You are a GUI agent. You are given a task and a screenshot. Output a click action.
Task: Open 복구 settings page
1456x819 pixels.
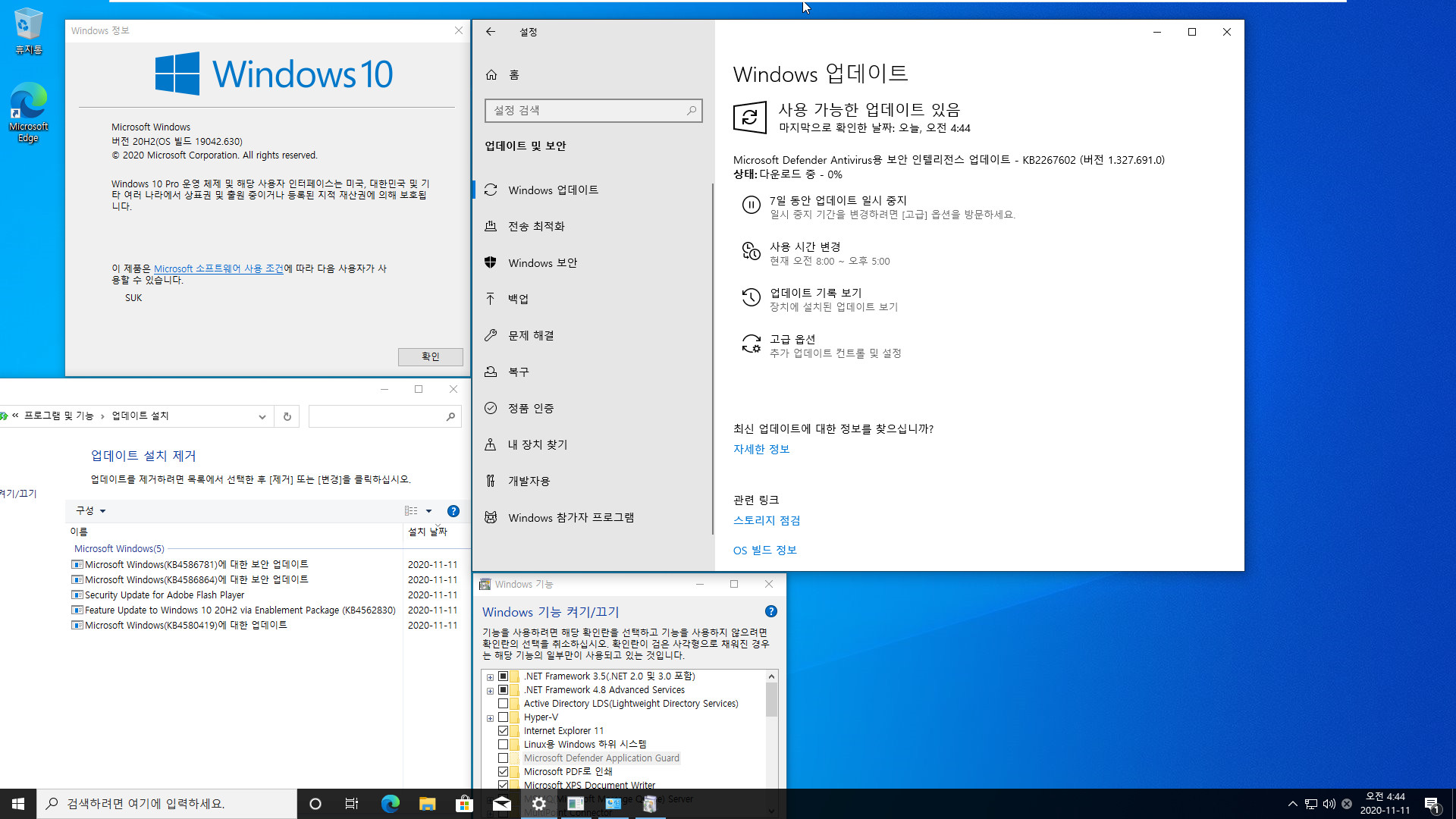pyautogui.click(x=593, y=372)
